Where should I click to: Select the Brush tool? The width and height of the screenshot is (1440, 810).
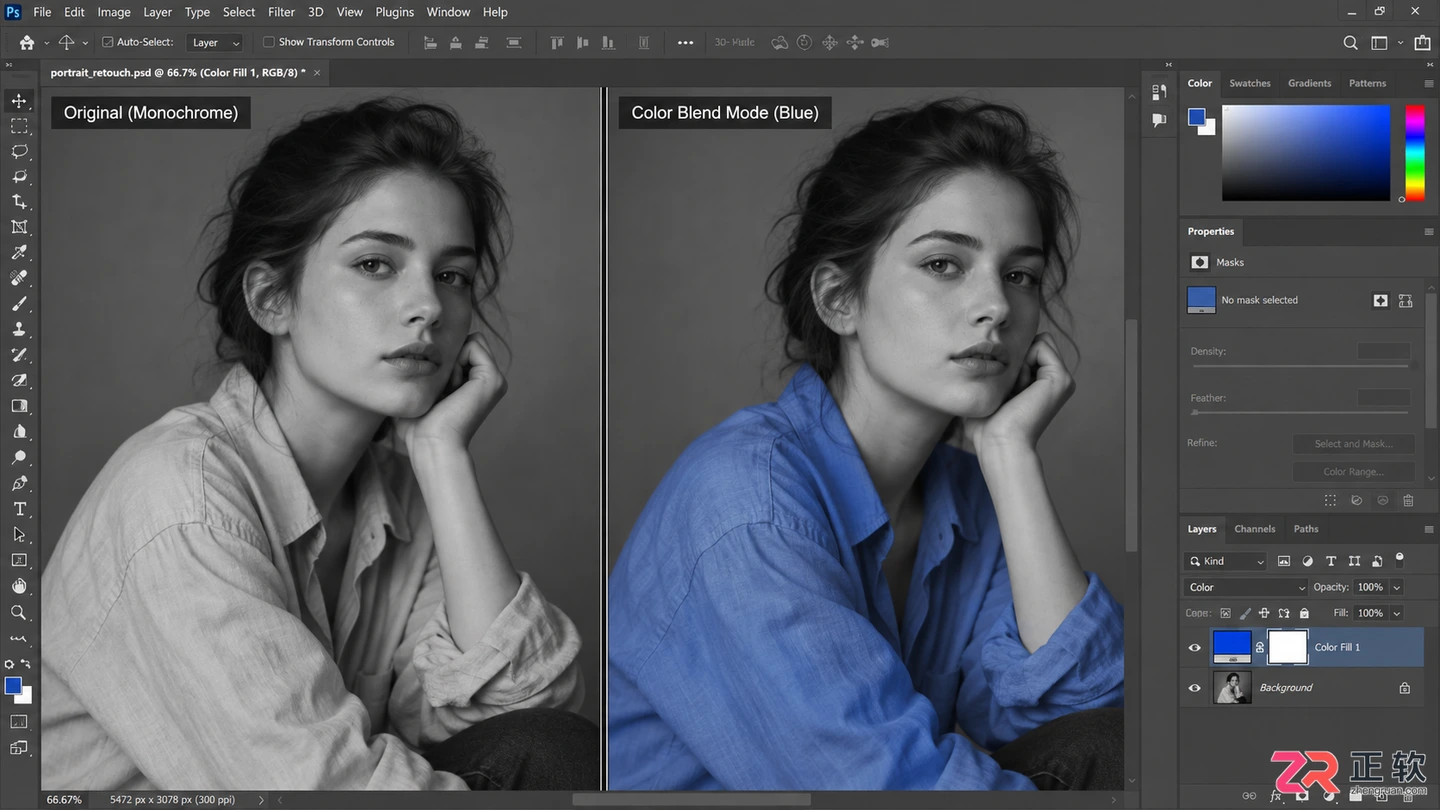(x=19, y=304)
